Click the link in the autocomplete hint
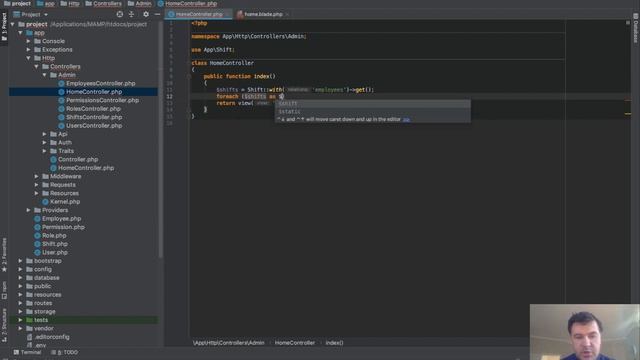640x360 pixels. [x=406, y=120]
